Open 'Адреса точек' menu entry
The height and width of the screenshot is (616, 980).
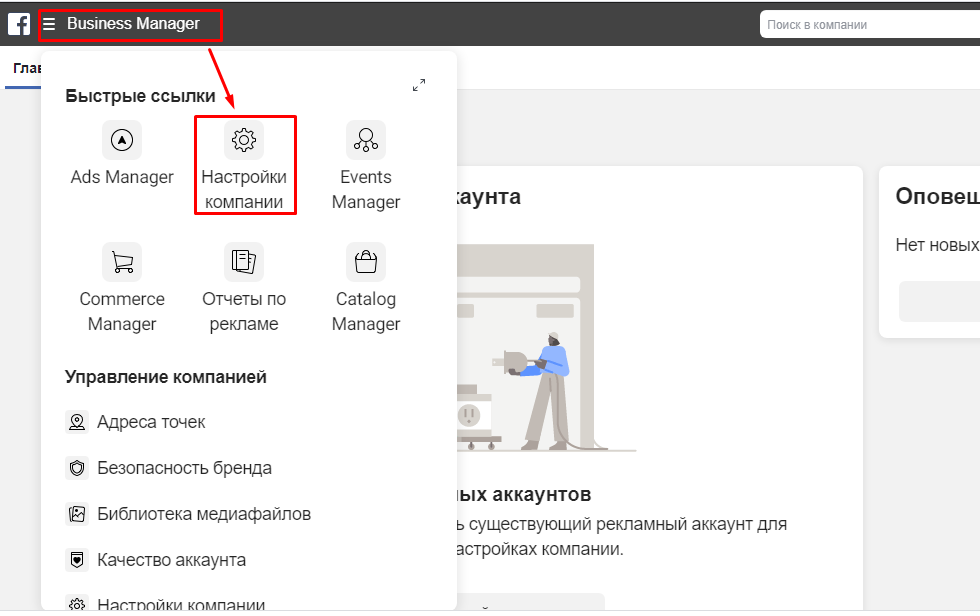151,422
